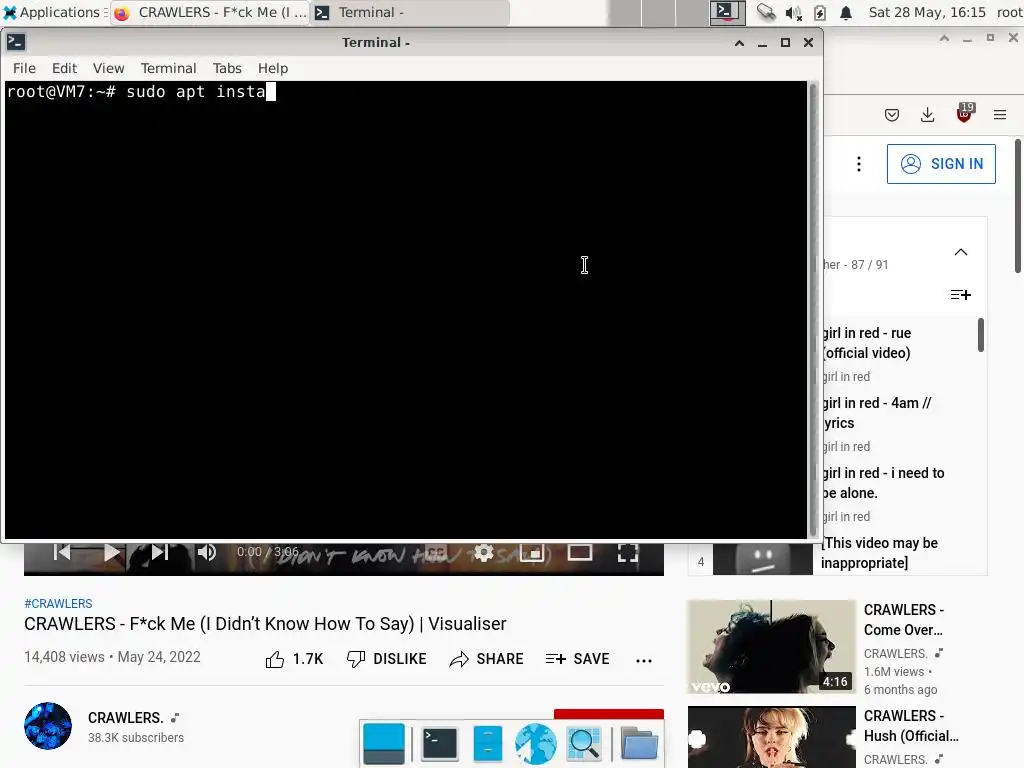The image size is (1024, 768).
Task: Switch to the Firefox CRAWLERS taskbar button
Action: point(210,12)
